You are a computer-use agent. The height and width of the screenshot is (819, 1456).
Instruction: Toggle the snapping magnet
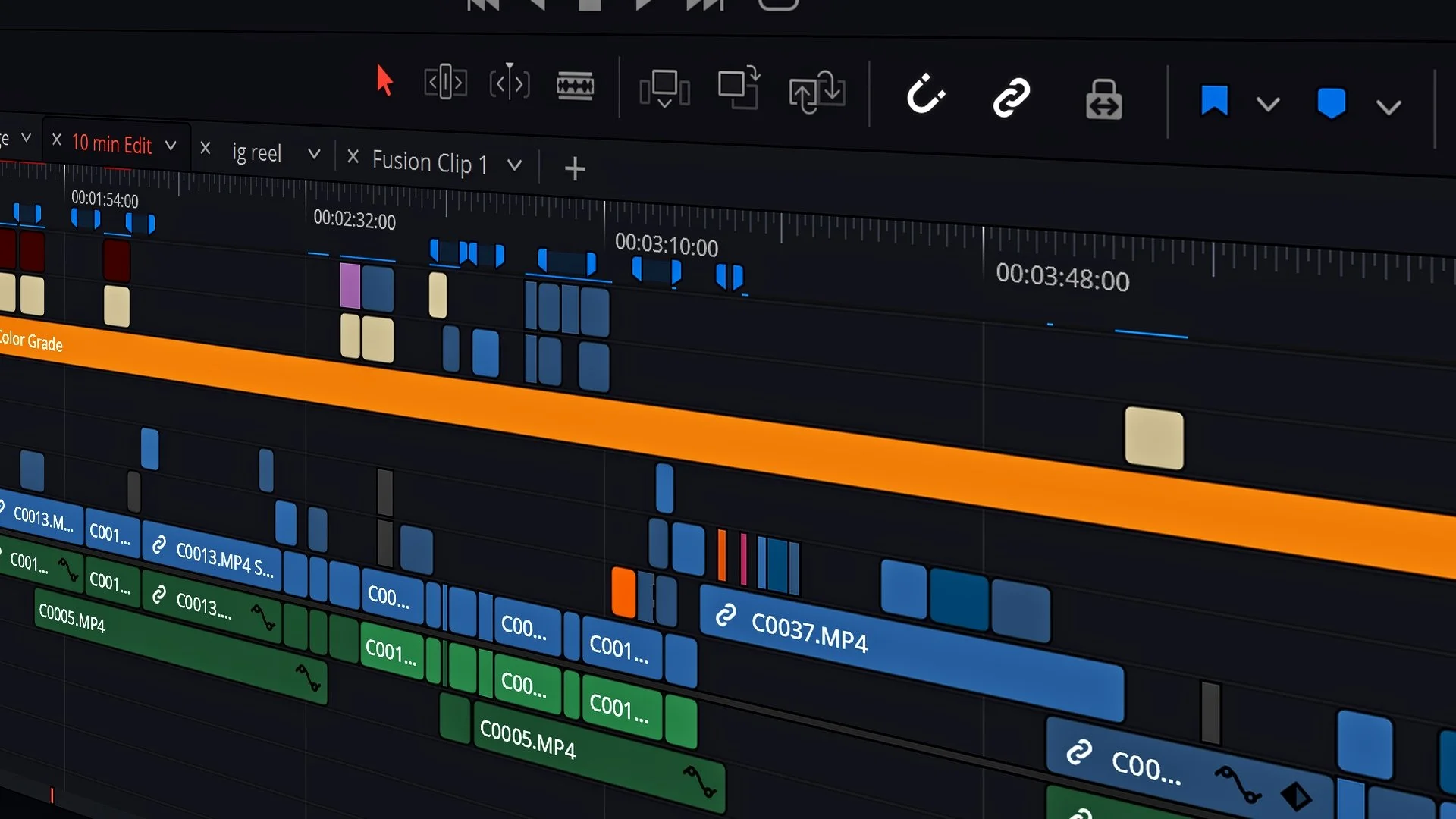coord(927,95)
